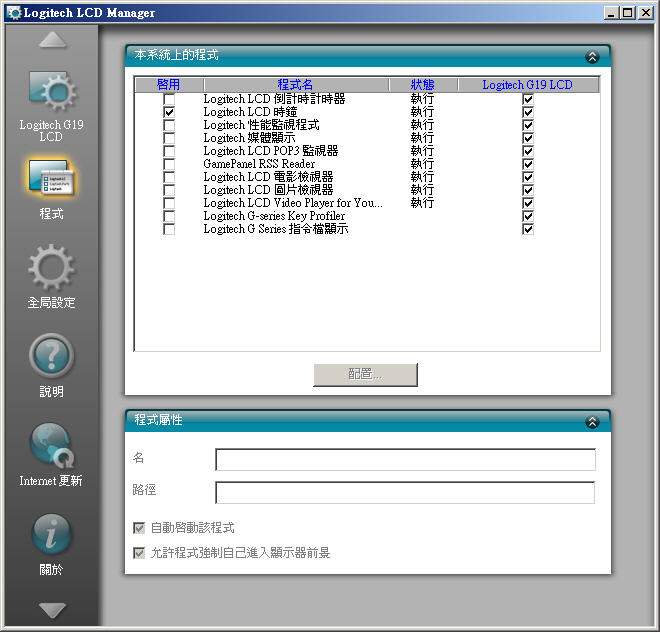Click the 名 text input field
This screenshot has height=632, width=660.
[405, 459]
